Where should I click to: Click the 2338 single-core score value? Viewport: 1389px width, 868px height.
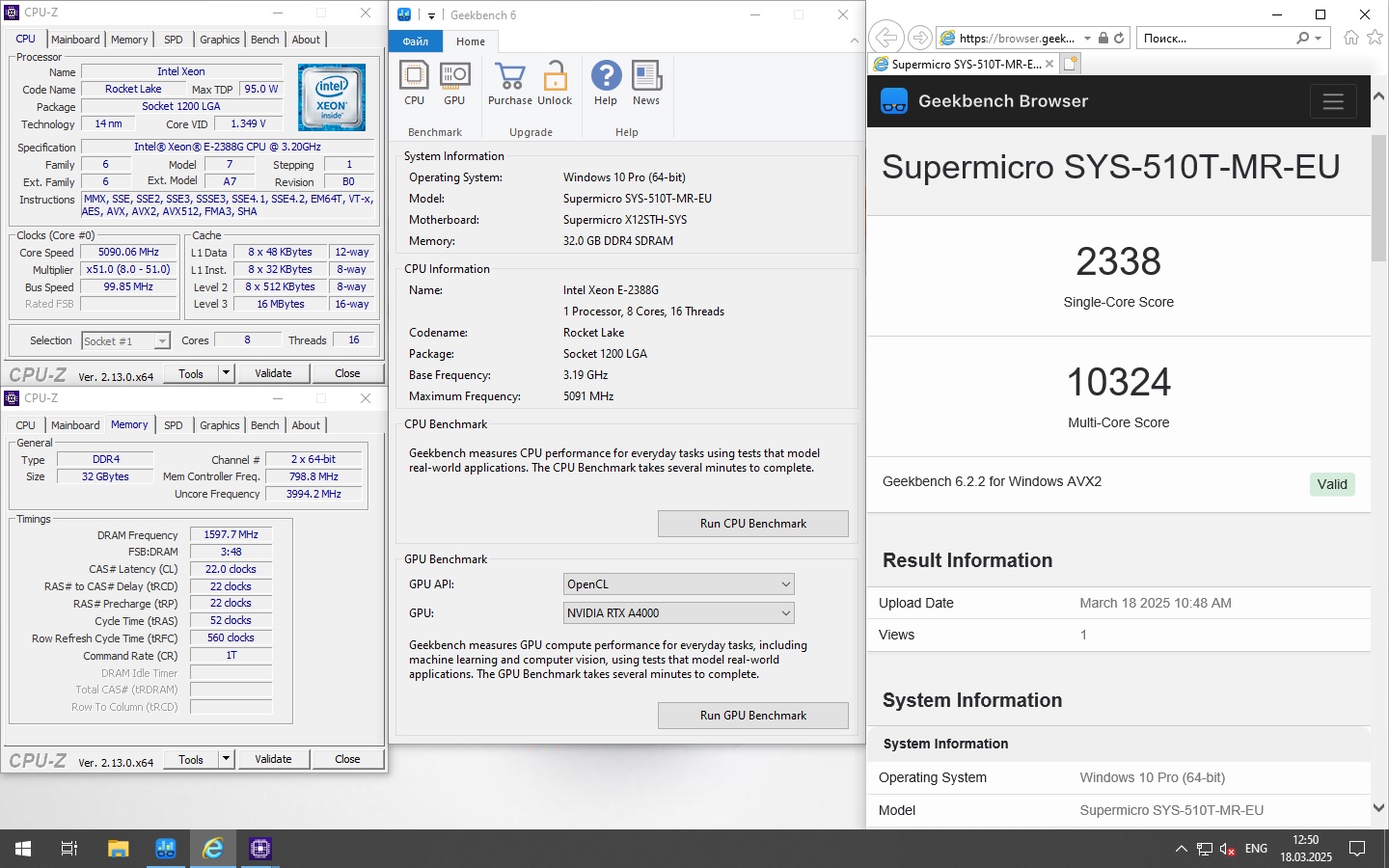pyautogui.click(x=1119, y=261)
